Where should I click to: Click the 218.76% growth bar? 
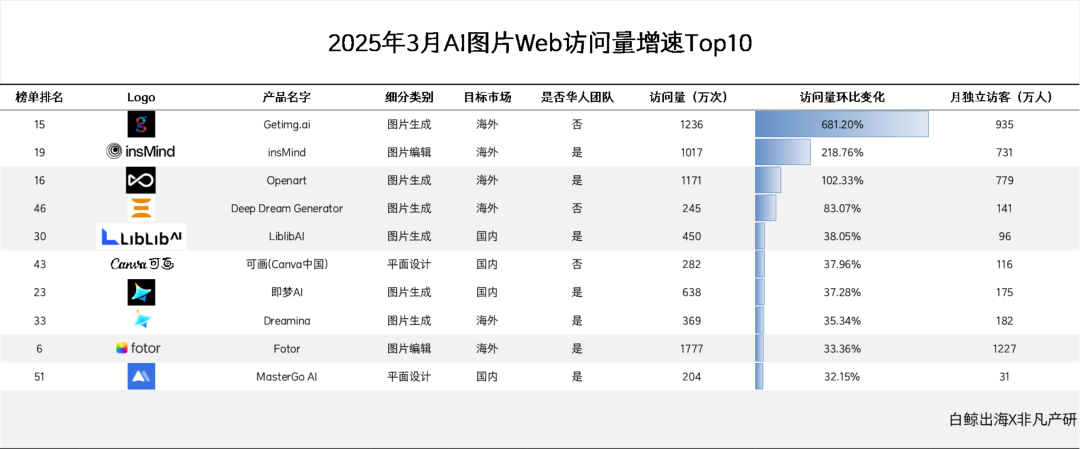pyautogui.click(x=782, y=152)
